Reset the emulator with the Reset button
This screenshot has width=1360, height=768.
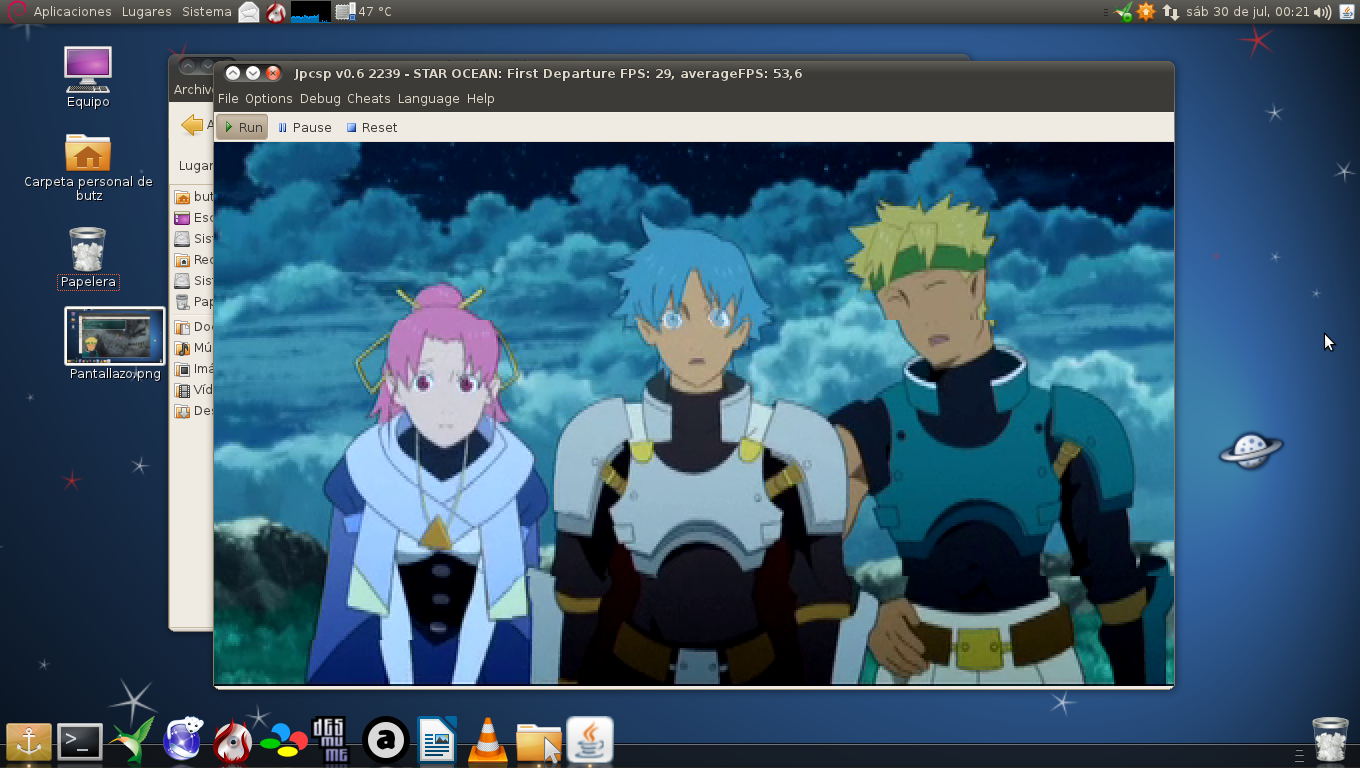(x=371, y=128)
